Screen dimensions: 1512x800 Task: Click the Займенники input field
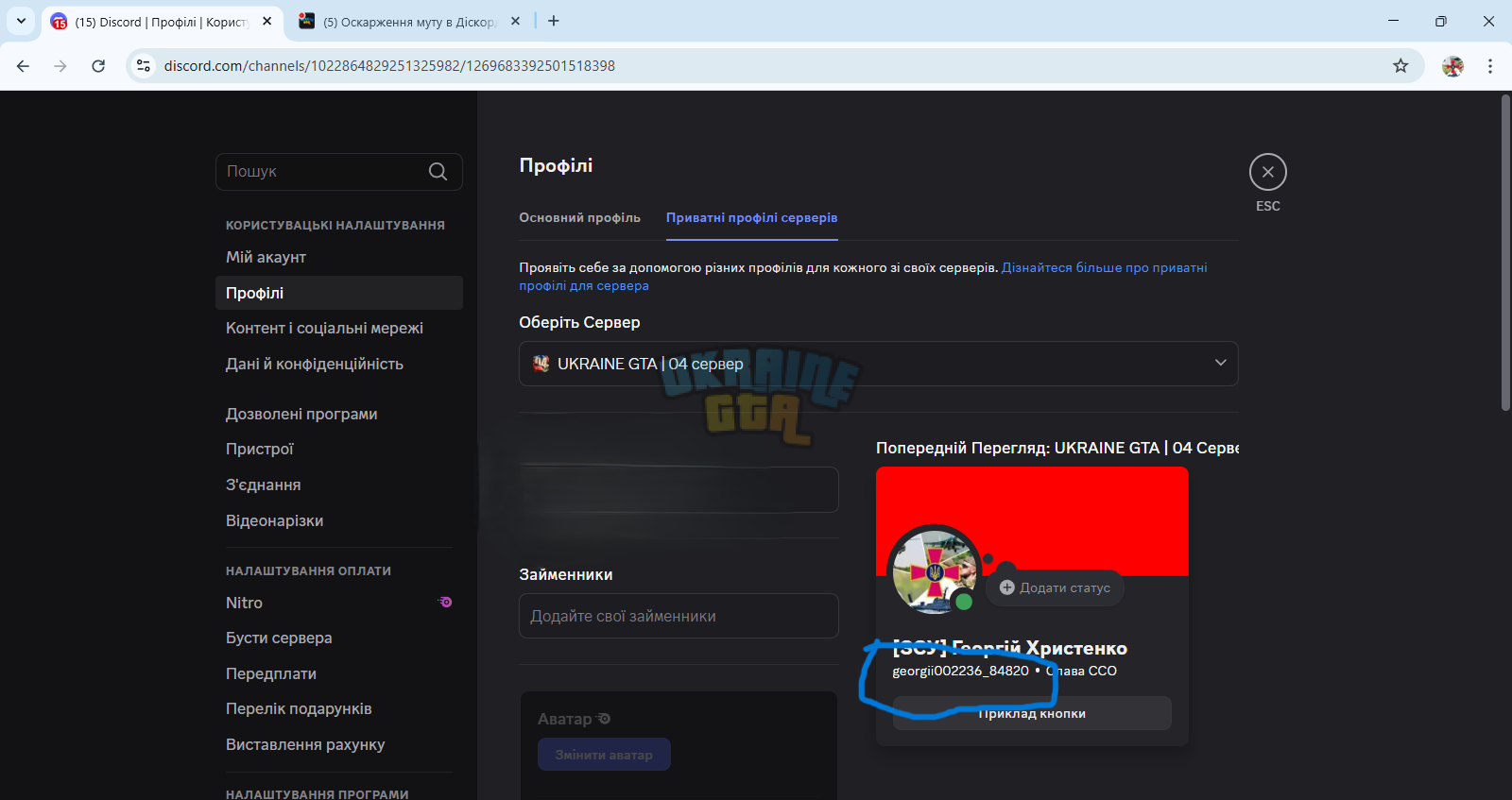679,616
